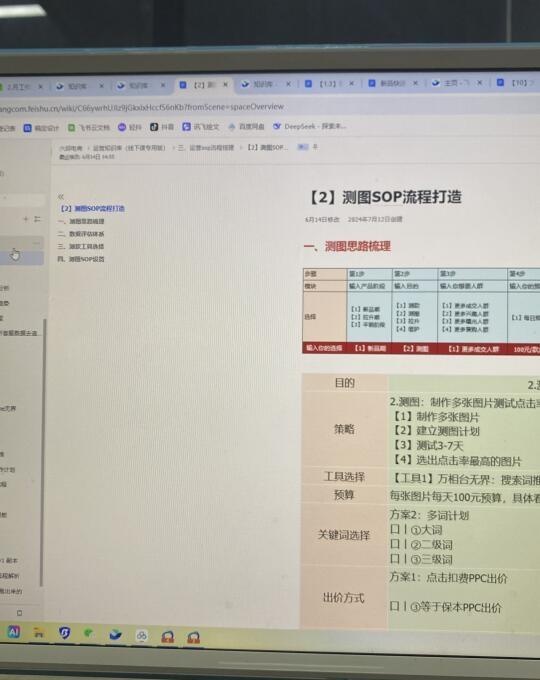This screenshot has width=540, height=680.
Task: Open the 百度网盘 bookmark
Action: 246,127
